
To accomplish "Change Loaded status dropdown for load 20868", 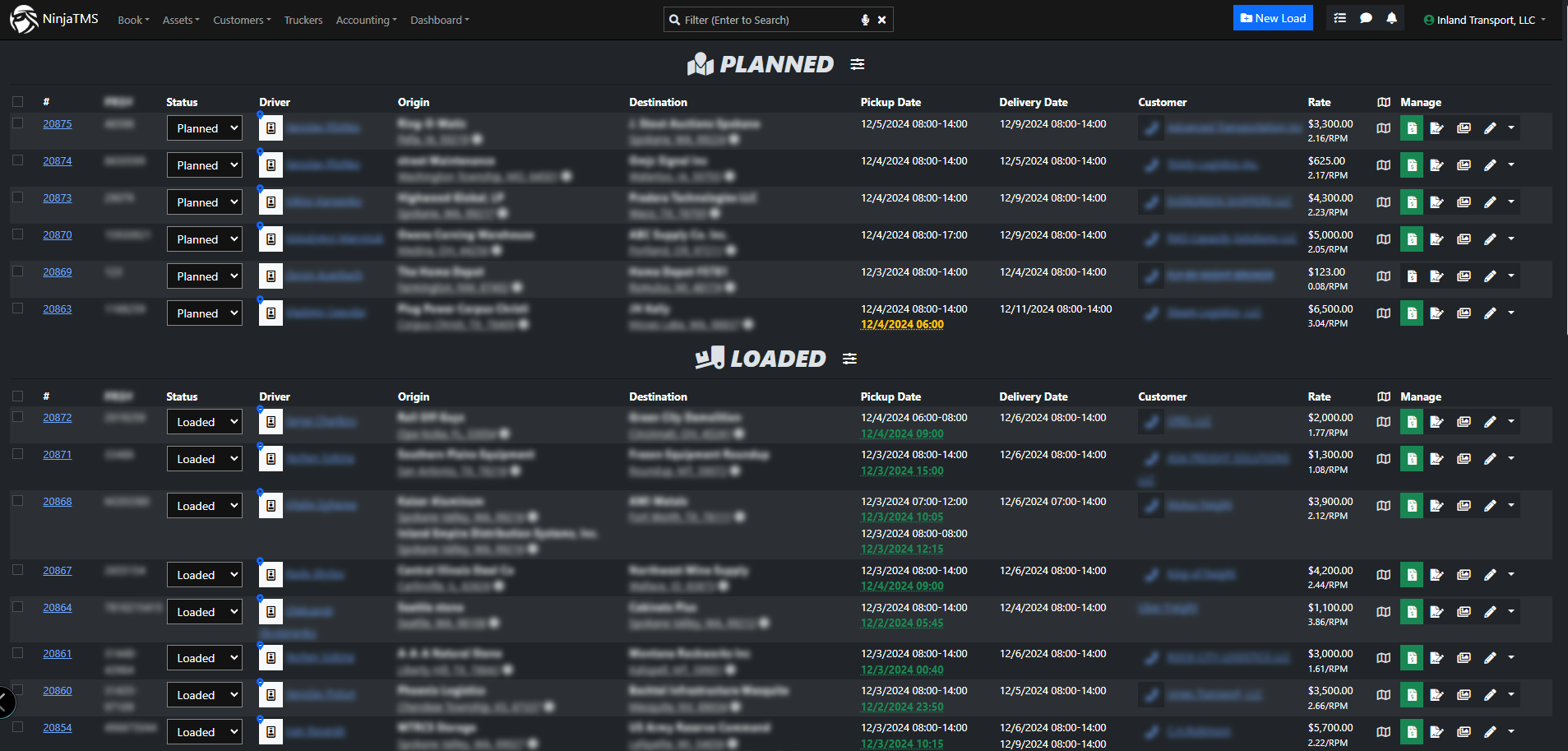I will tap(205, 506).
